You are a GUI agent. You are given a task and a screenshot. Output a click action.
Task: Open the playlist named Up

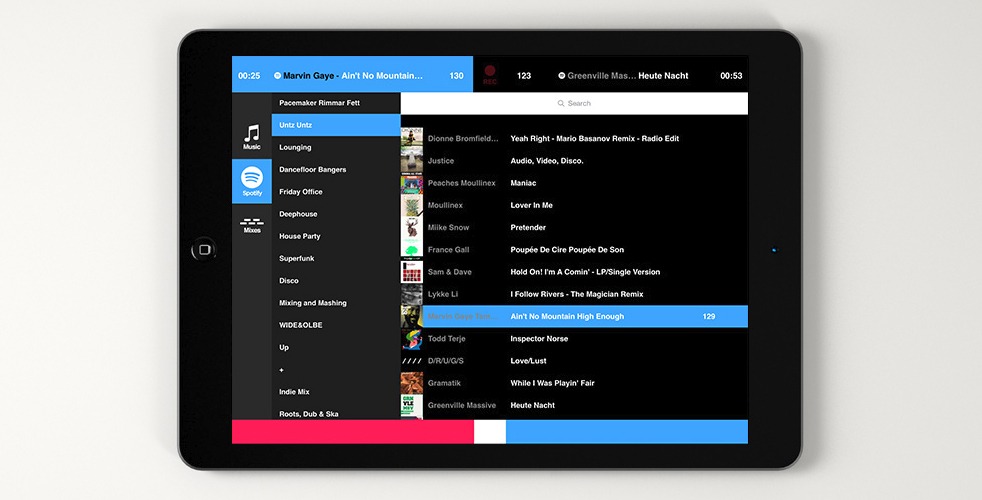[336, 347]
